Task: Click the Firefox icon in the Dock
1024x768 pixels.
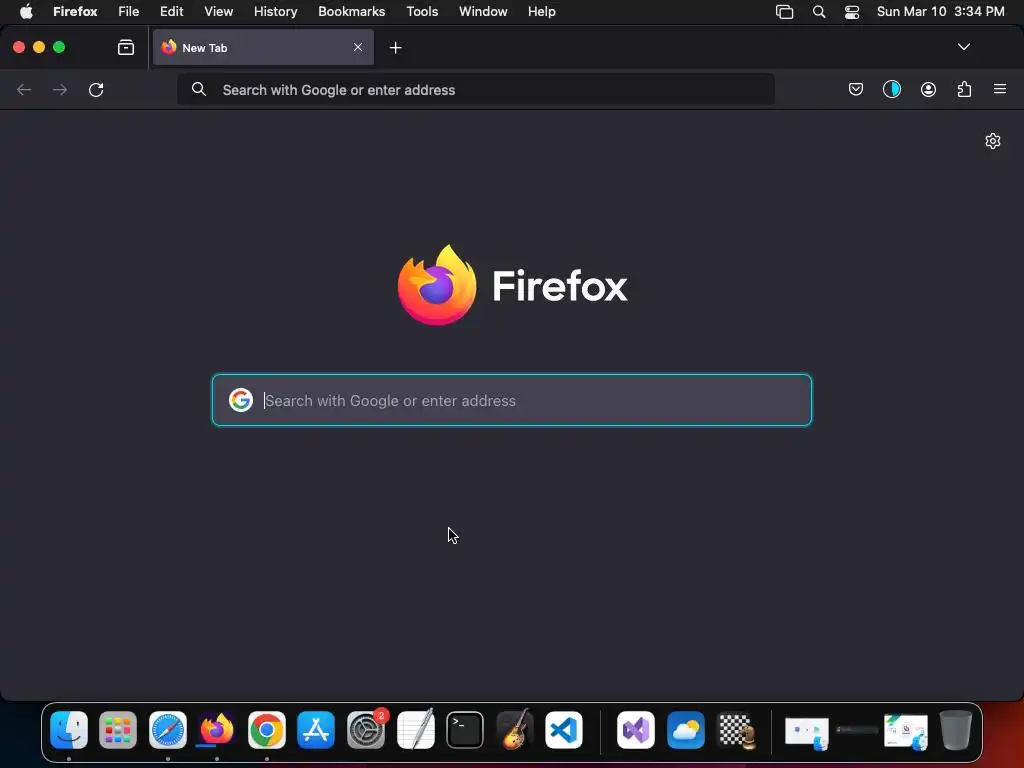Action: tap(217, 729)
